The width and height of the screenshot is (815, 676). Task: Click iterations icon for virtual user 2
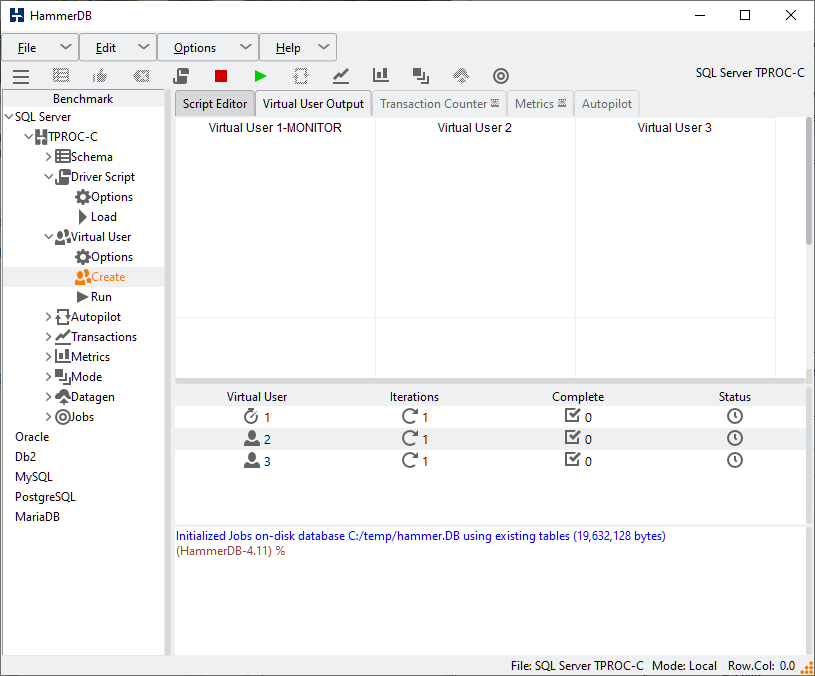pyautogui.click(x=409, y=438)
